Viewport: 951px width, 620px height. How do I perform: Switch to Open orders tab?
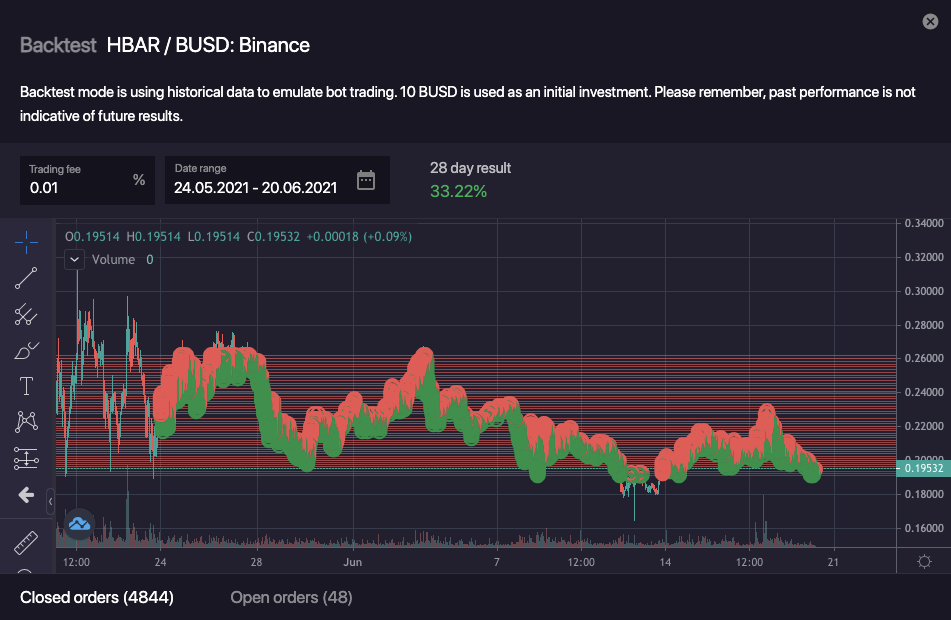(x=291, y=597)
